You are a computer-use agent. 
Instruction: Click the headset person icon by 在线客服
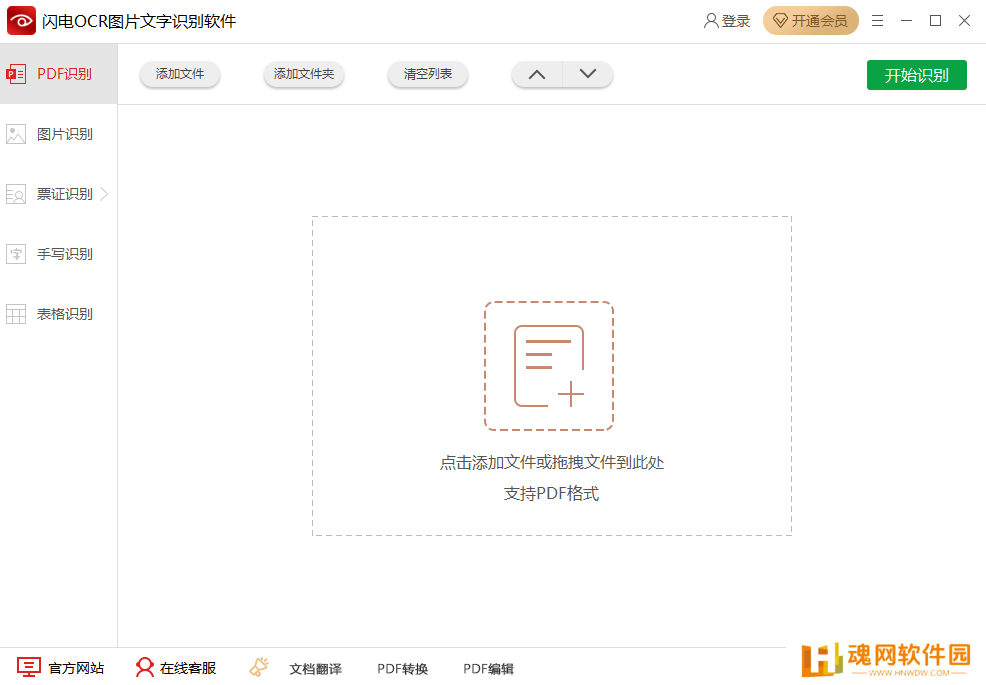point(145,667)
